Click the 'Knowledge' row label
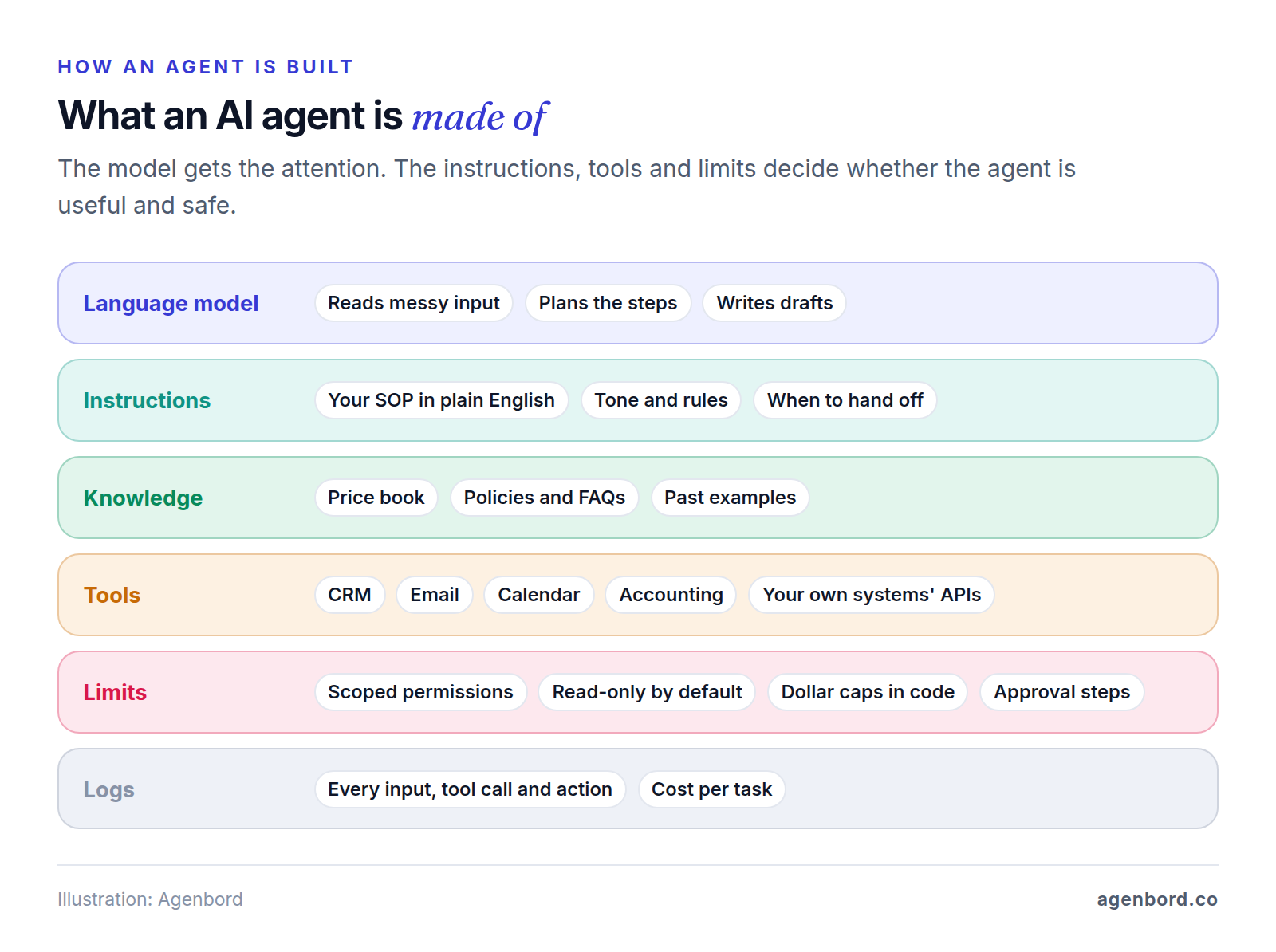 144,498
